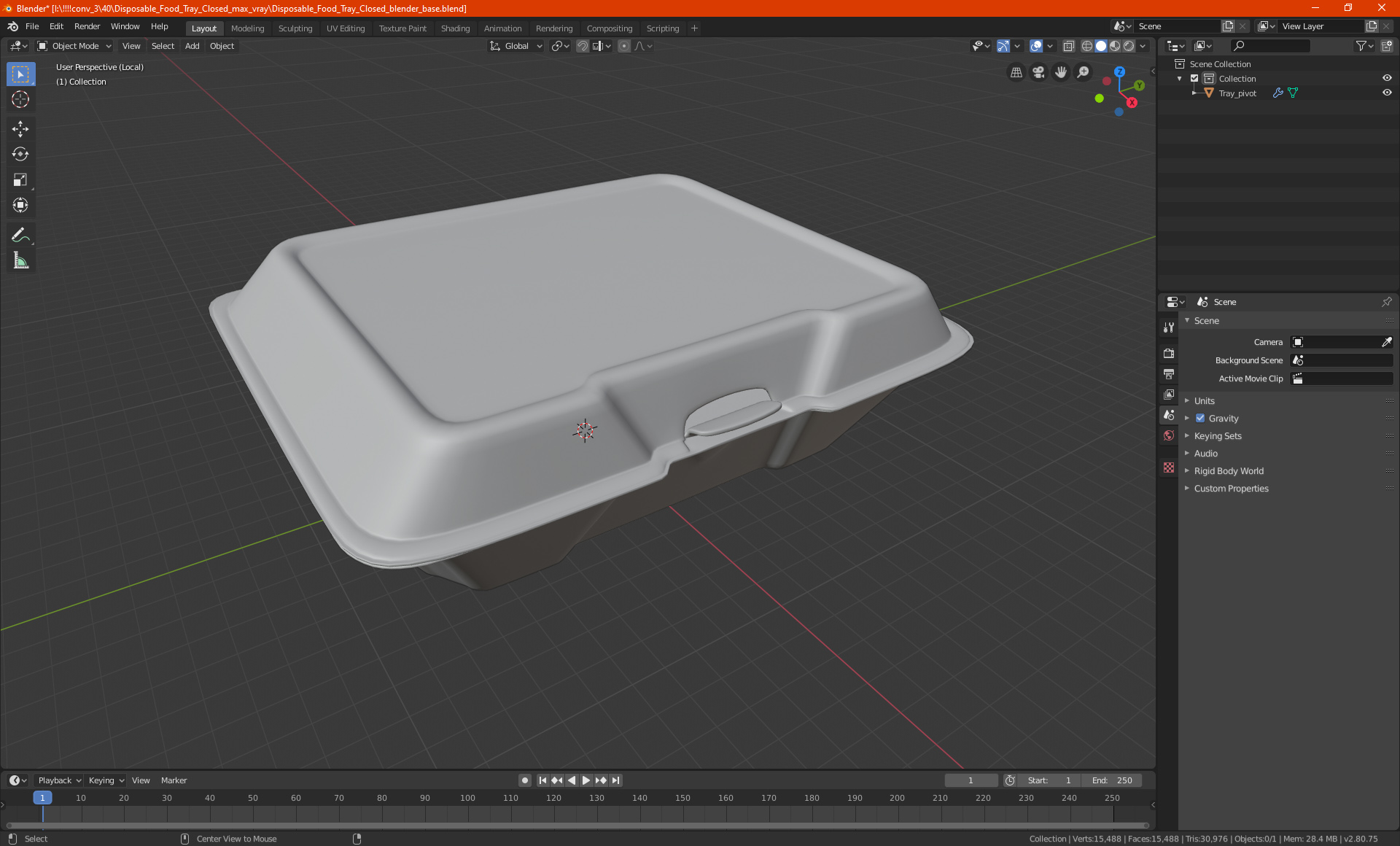This screenshot has height=846, width=1400.
Task: Toggle snapping magnet icon
Action: [583, 46]
